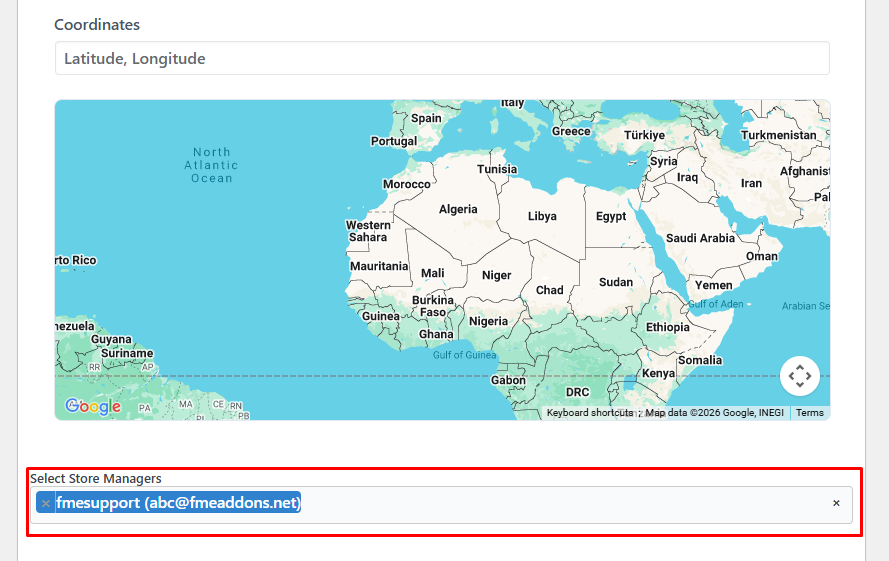Click the Google logo on the map
889x561 pixels.
pyautogui.click(x=92, y=406)
